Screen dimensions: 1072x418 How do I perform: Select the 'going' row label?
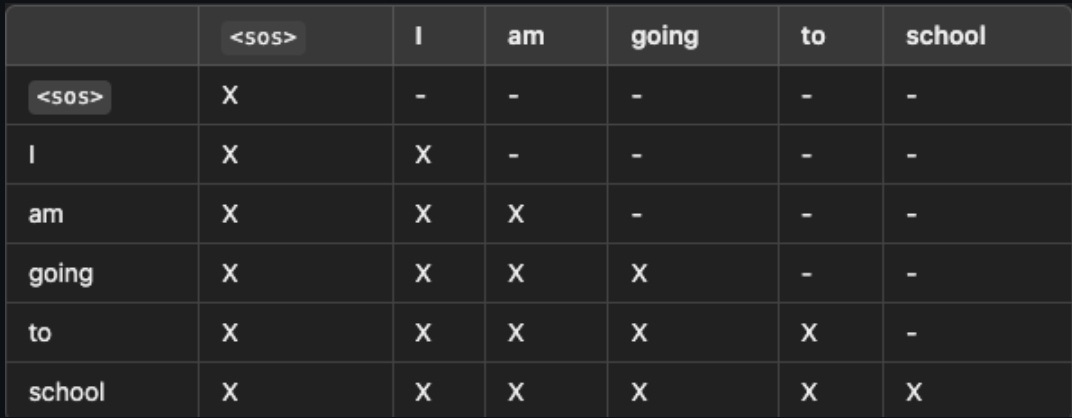(61, 274)
